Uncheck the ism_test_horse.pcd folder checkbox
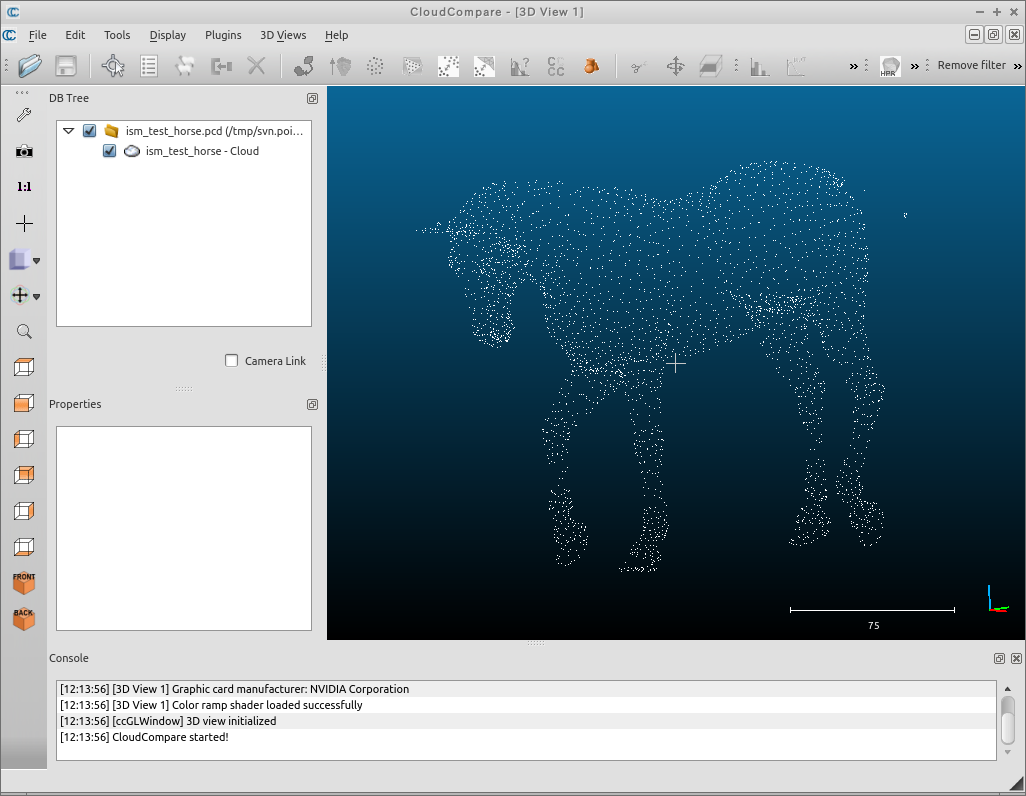Screen dimensions: 1026x796 (90, 131)
